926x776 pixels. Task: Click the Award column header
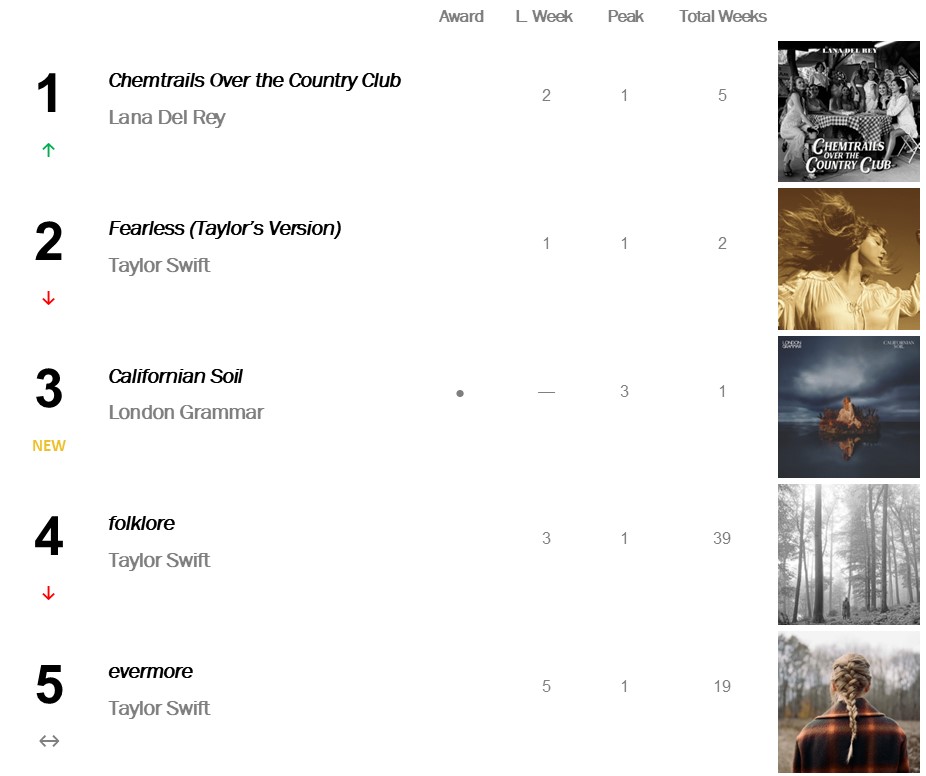461,17
